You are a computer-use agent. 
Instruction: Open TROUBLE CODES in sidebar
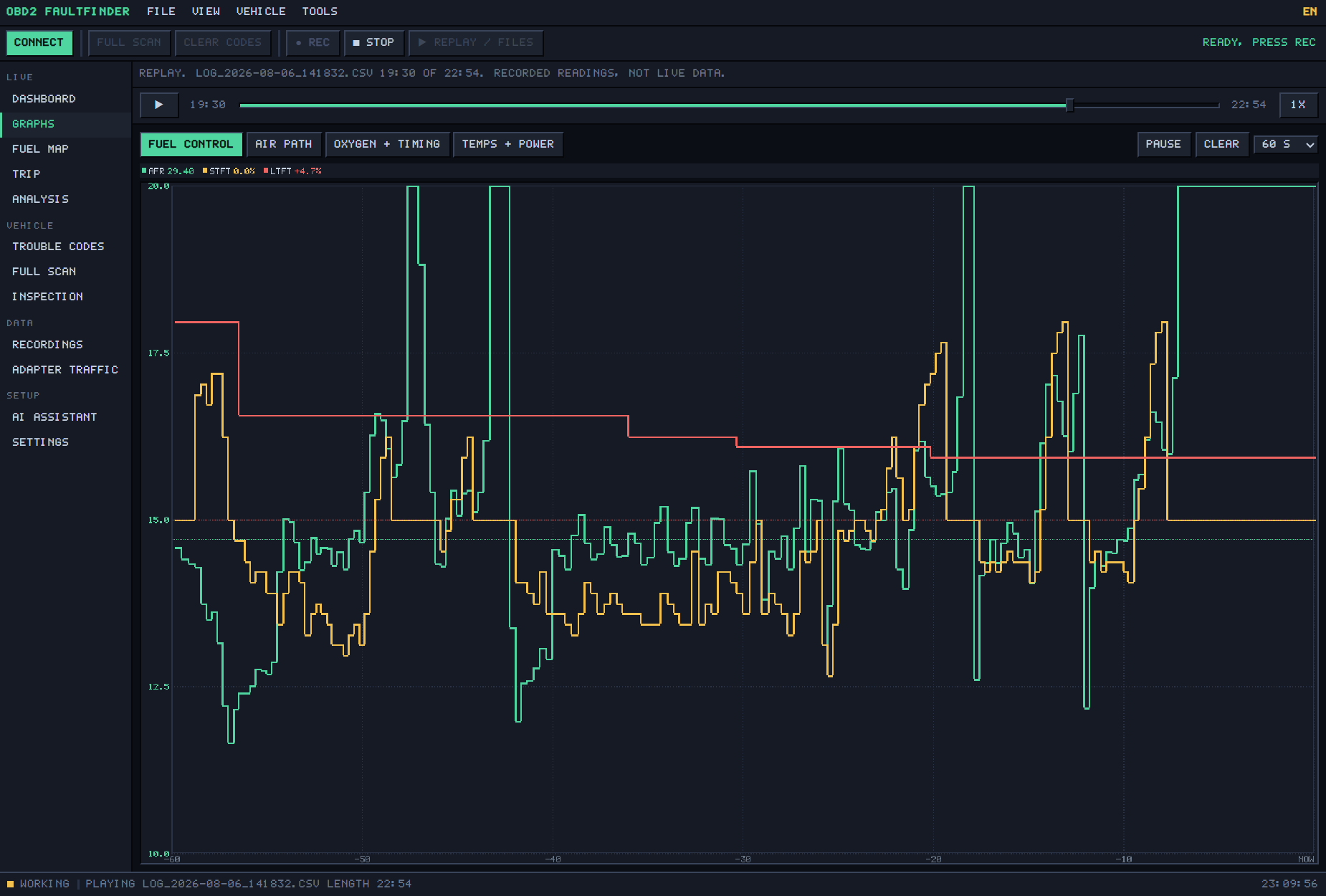point(65,247)
